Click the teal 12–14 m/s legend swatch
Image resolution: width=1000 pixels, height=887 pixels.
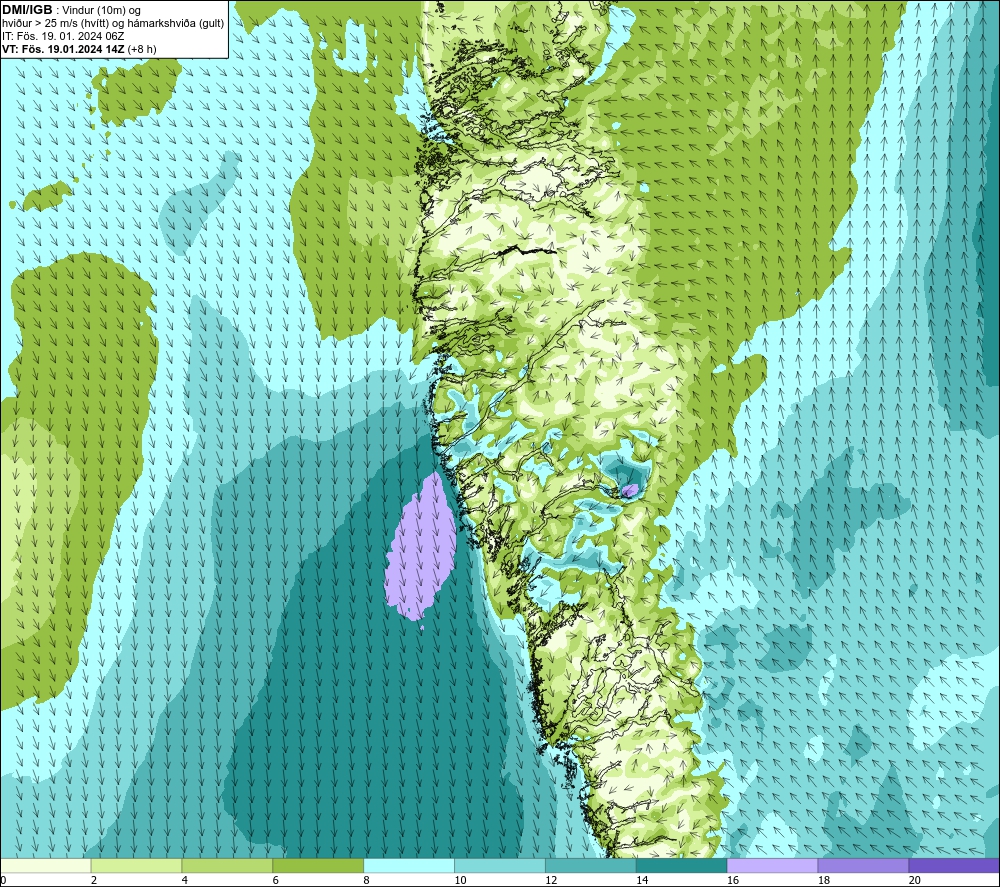591,865
